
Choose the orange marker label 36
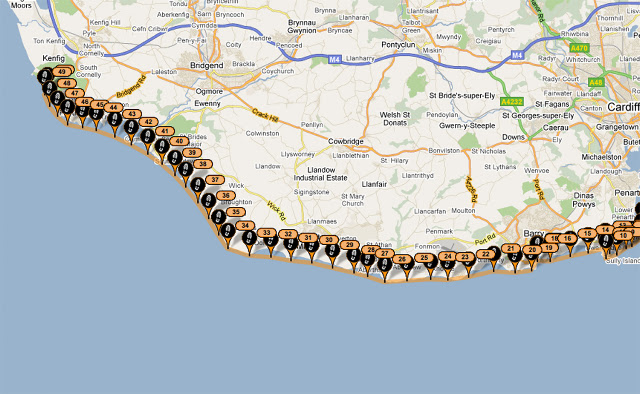point(226,196)
